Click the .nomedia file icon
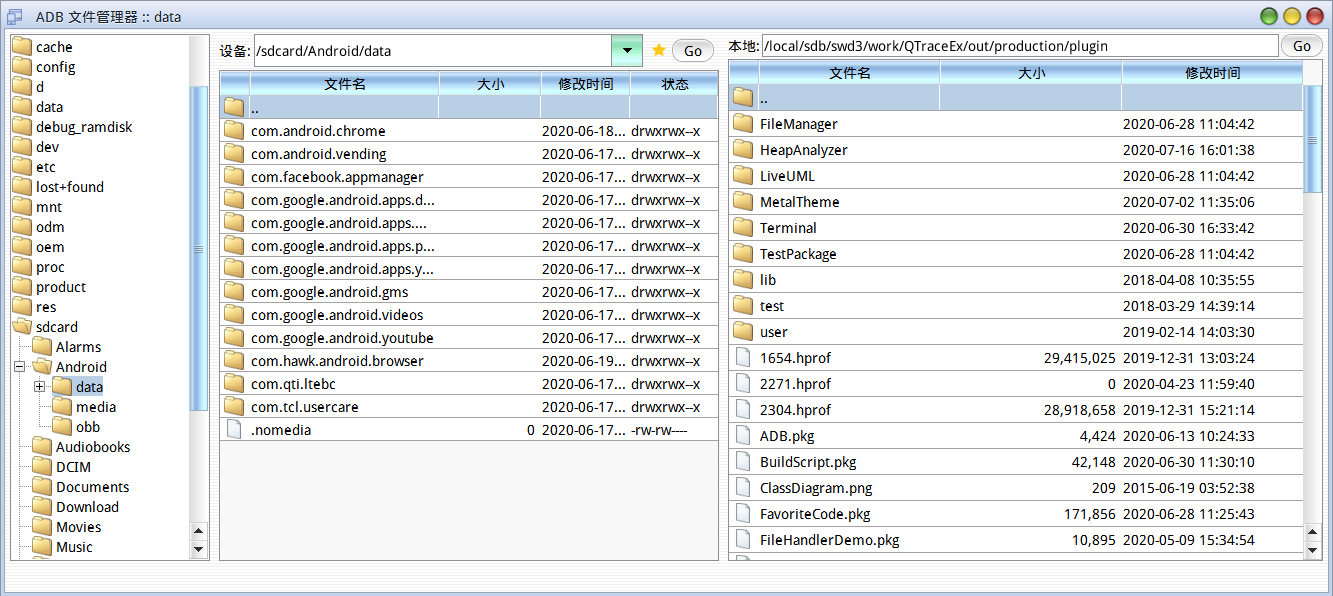Image resolution: width=1333 pixels, height=596 pixels. point(234,430)
